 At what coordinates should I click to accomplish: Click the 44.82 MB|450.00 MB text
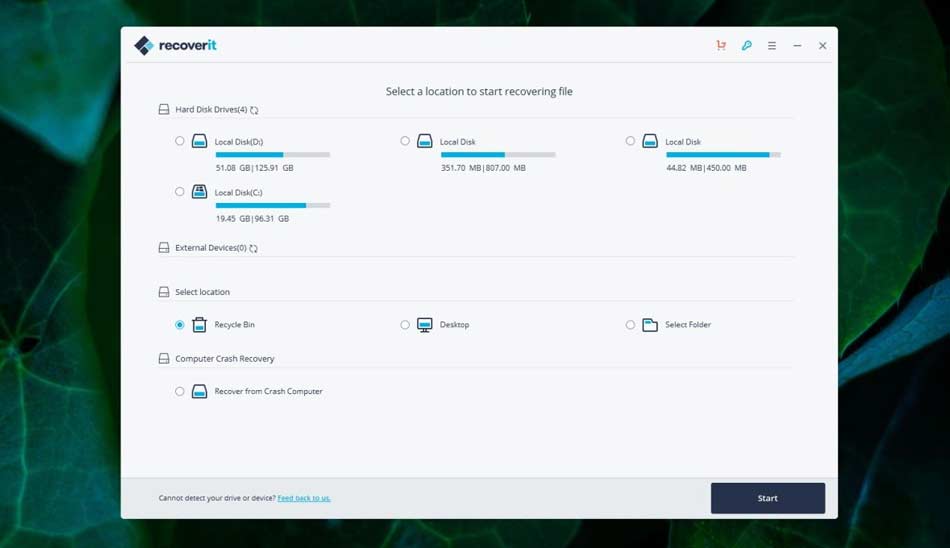[706, 168]
